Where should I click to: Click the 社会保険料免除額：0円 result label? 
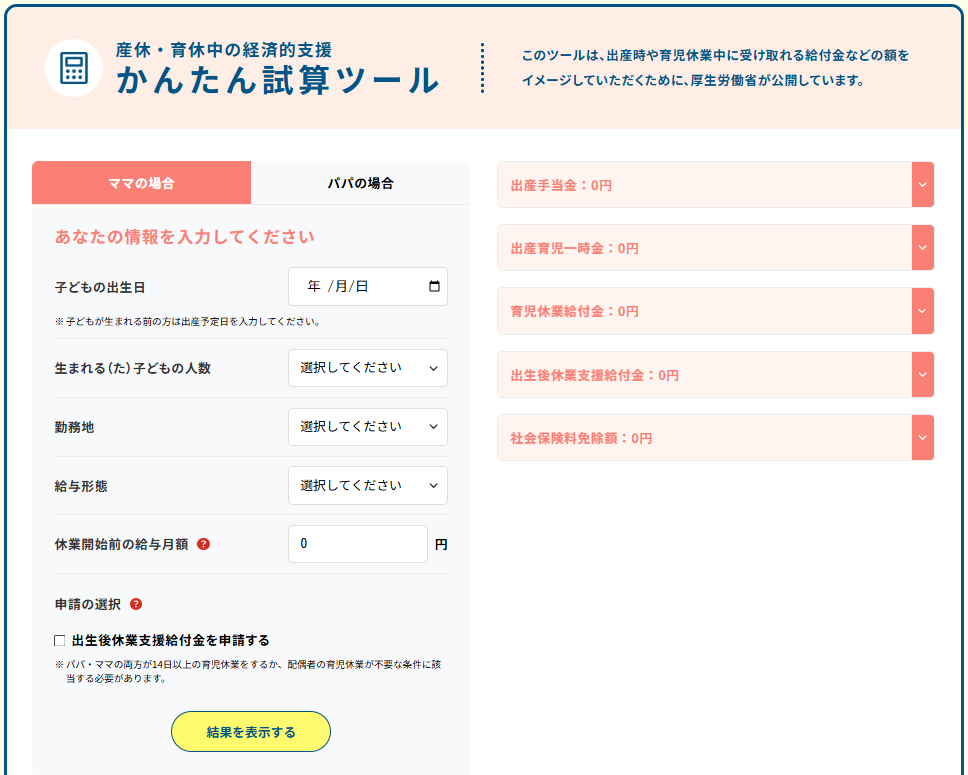[581, 438]
